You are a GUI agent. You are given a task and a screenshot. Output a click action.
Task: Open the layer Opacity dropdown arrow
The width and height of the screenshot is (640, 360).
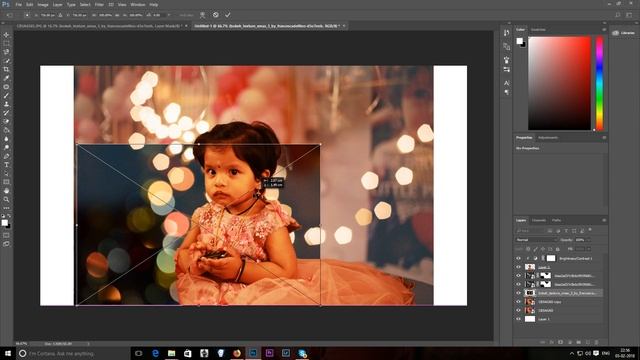point(589,240)
